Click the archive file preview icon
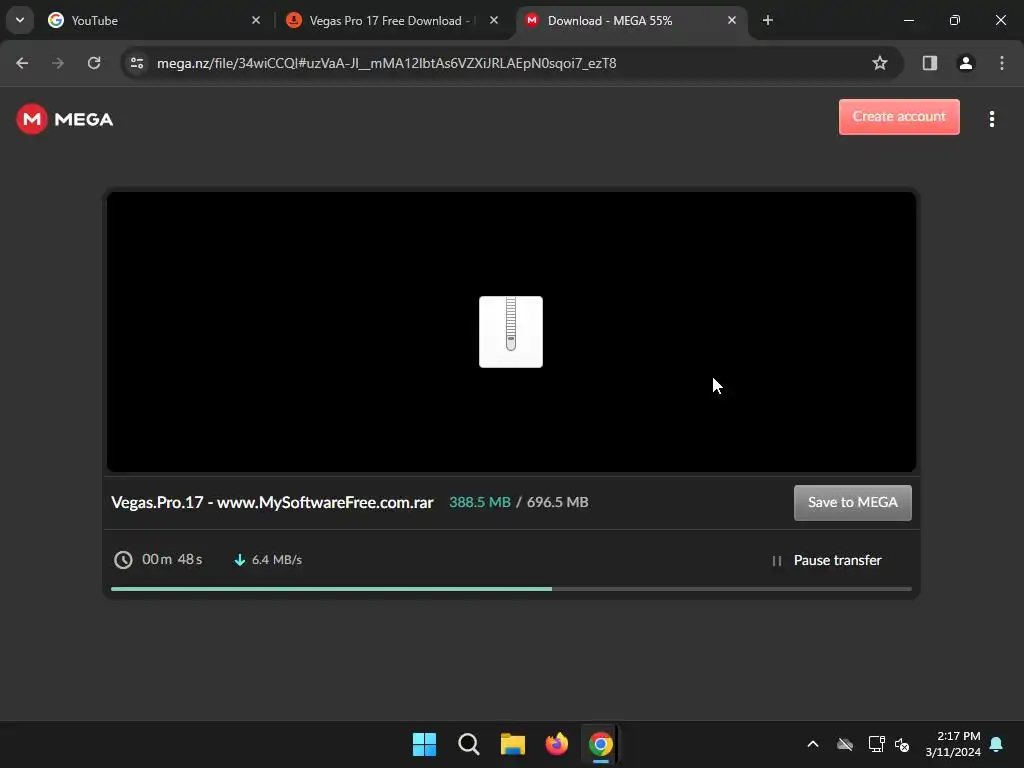Viewport: 1024px width, 768px height. [x=511, y=332]
